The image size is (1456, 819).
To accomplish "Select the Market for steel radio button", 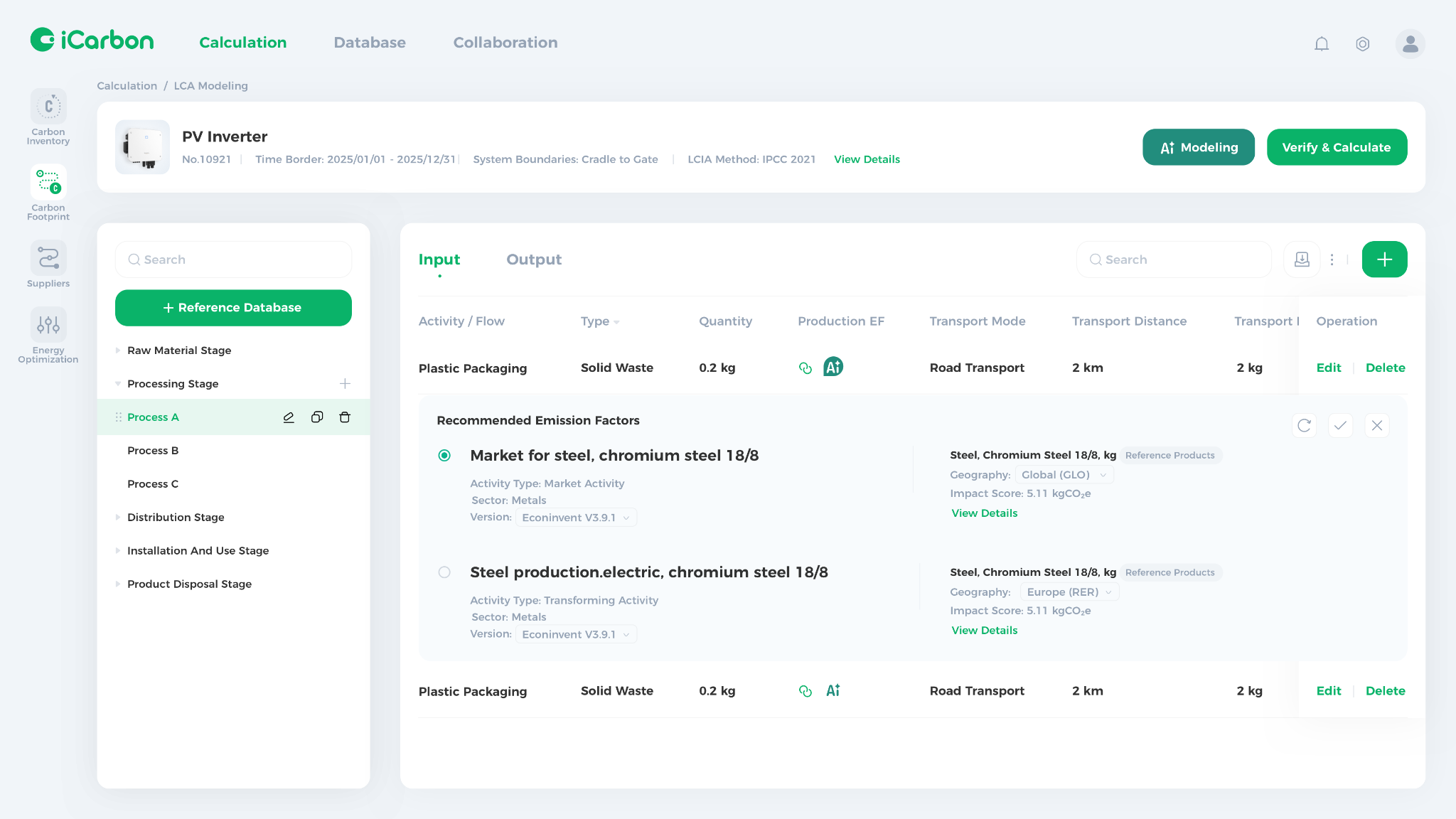I will (444, 456).
